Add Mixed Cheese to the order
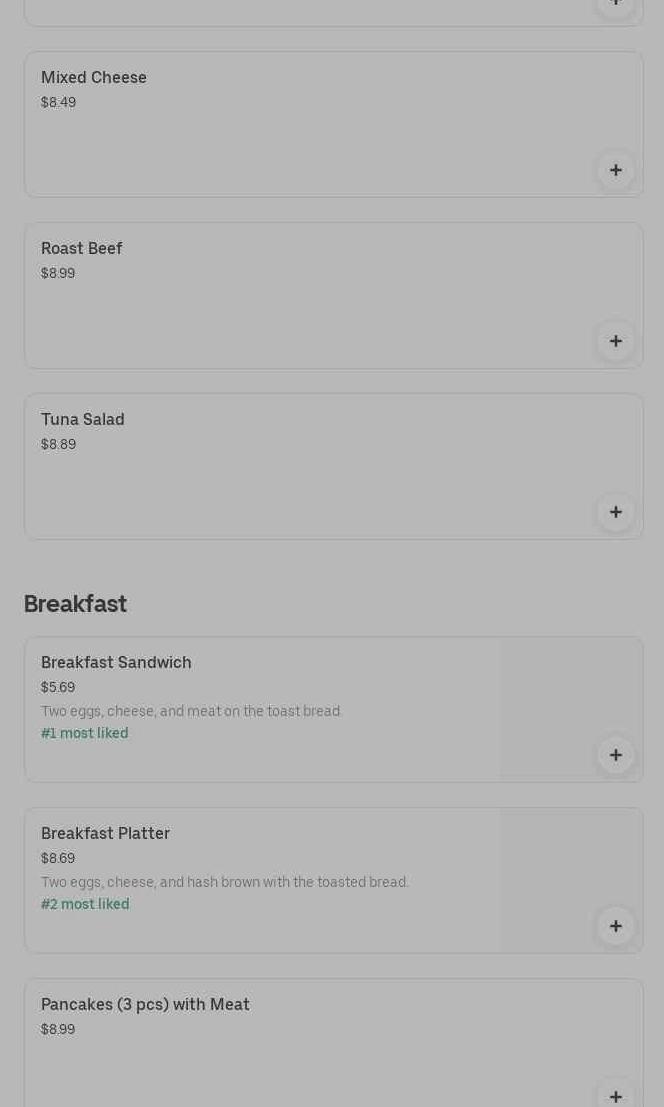The image size is (664, 1107). coord(615,170)
